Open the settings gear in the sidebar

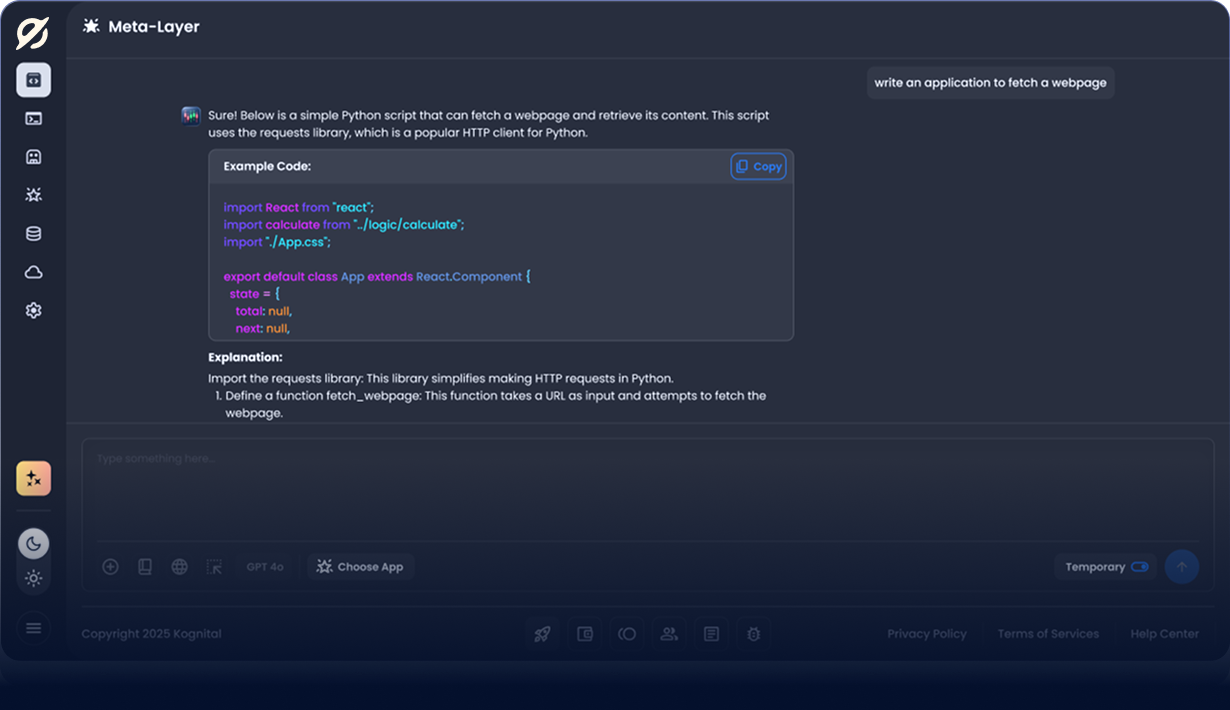(33, 311)
